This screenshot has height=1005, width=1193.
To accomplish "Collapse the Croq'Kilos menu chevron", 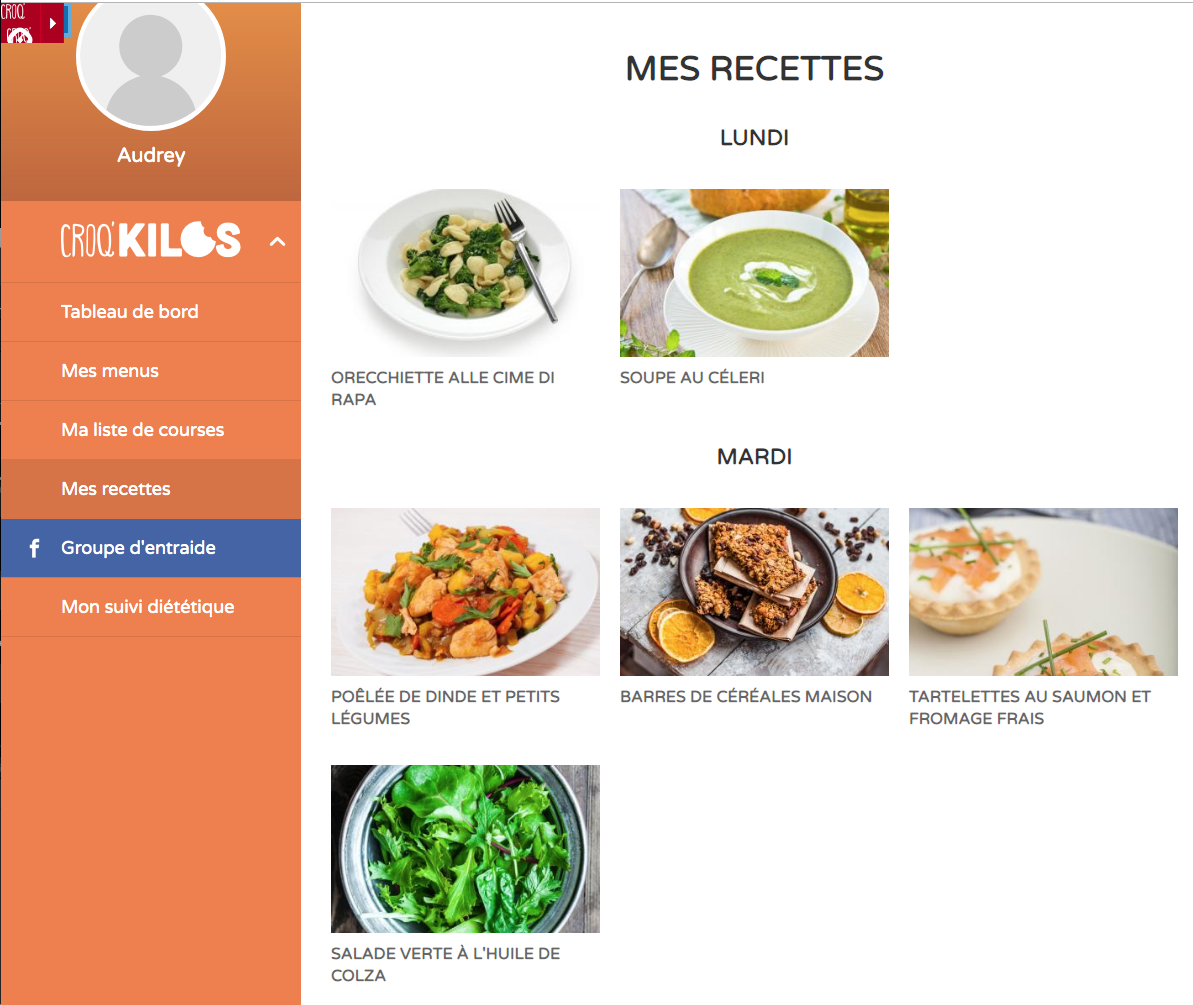I will click(x=278, y=242).
